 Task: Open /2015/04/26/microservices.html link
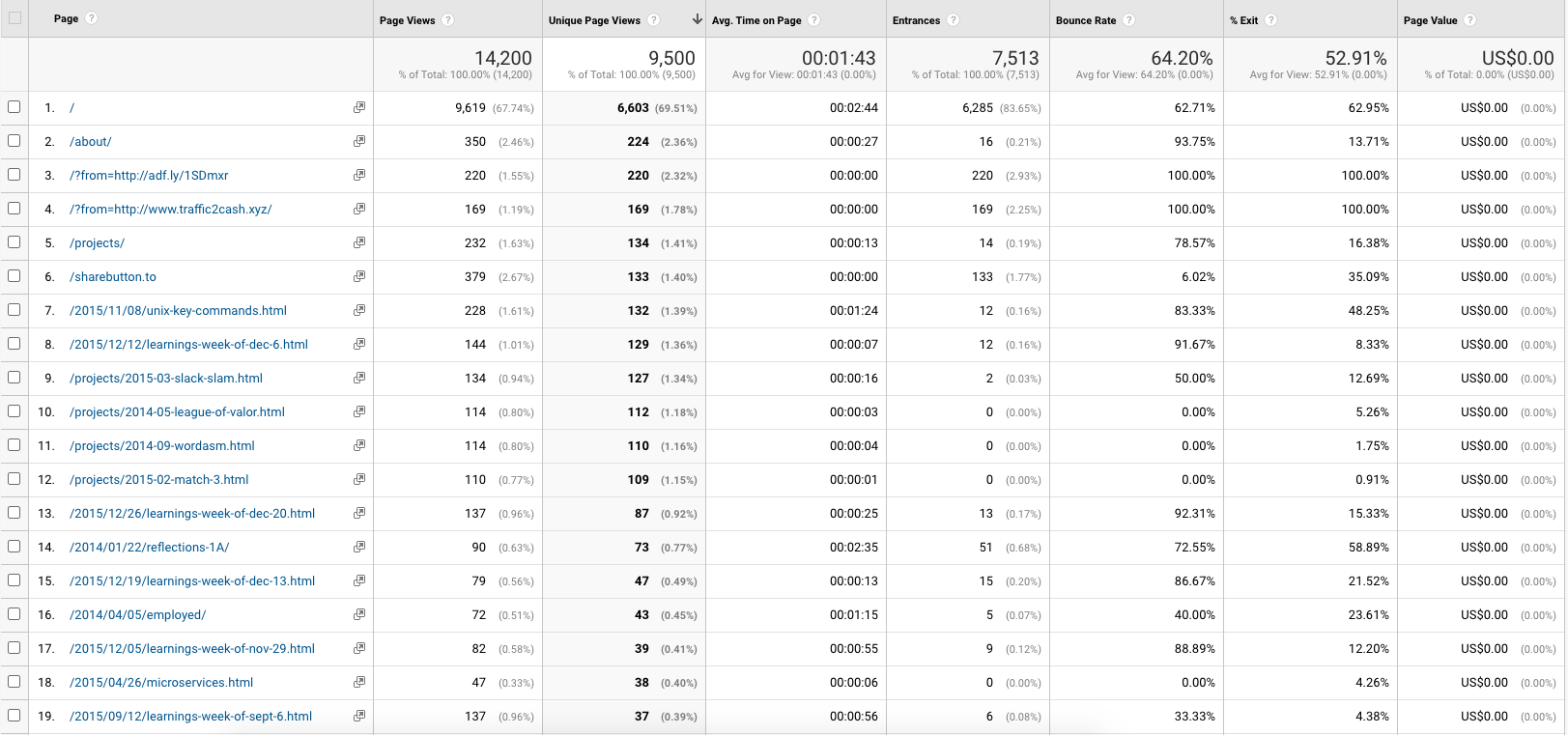click(x=161, y=683)
